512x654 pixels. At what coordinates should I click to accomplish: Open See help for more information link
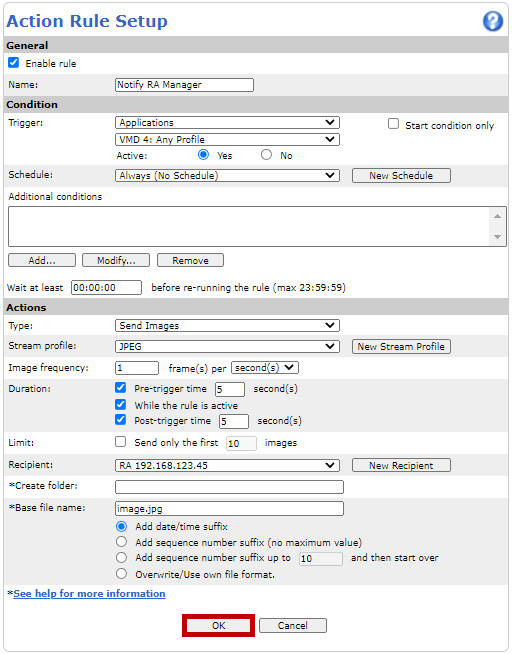click(89, 594)
